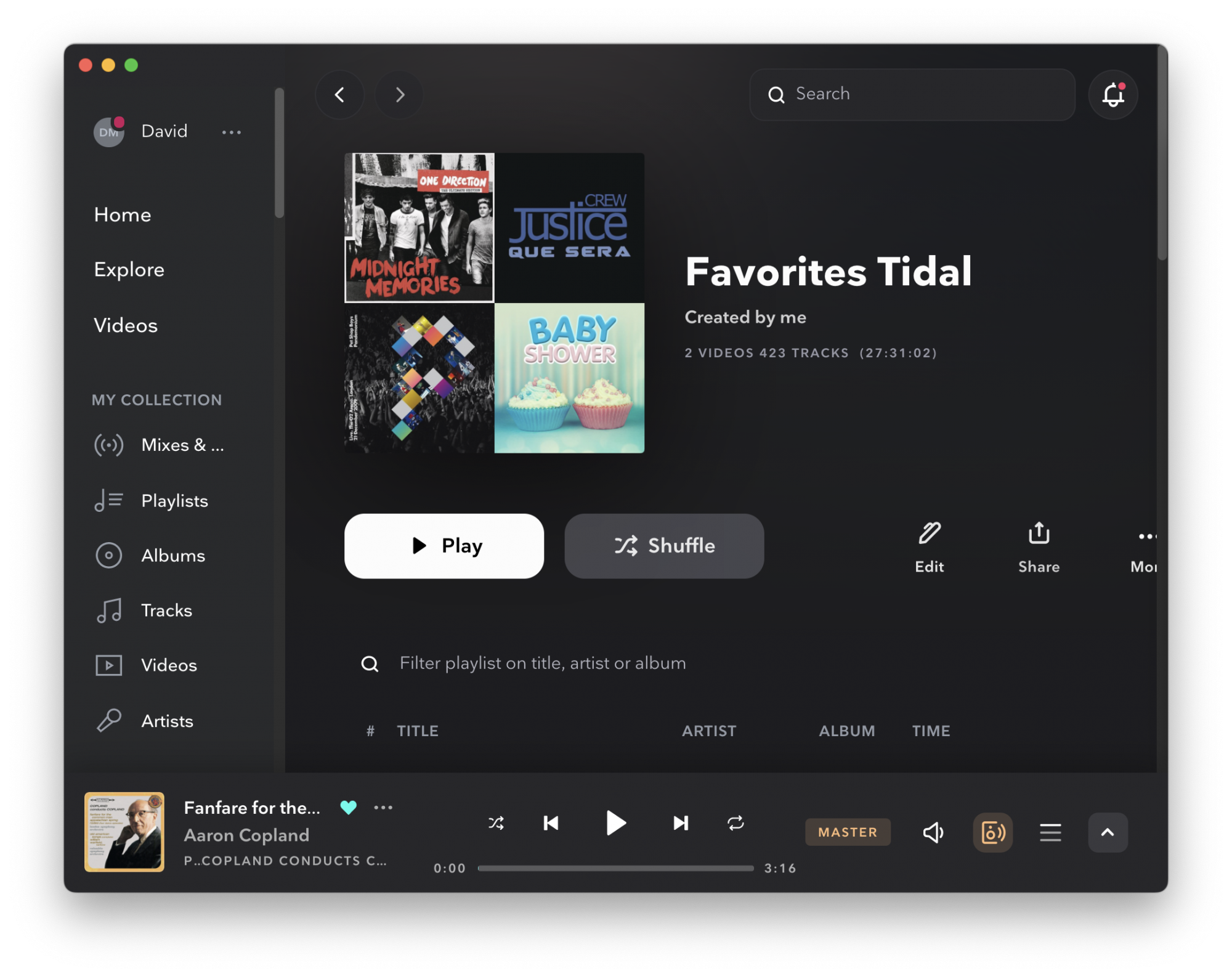The image size is (1232, 977).
Task: Open Explore in the sidebar
Action: pyautogui.click(x=129, y=270)
